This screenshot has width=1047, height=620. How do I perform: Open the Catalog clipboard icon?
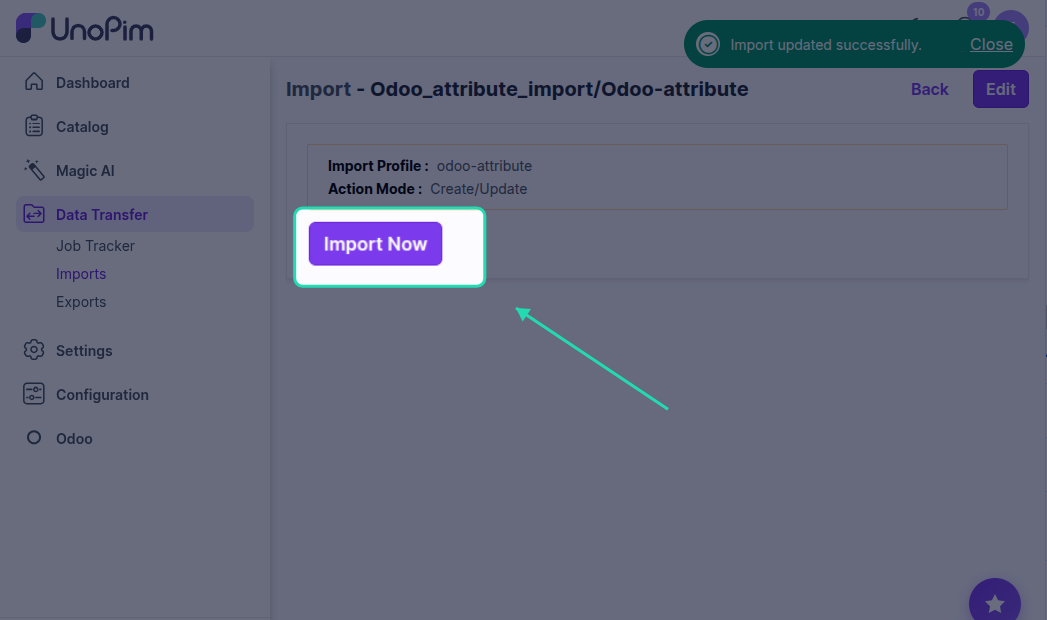click(34, 126)
